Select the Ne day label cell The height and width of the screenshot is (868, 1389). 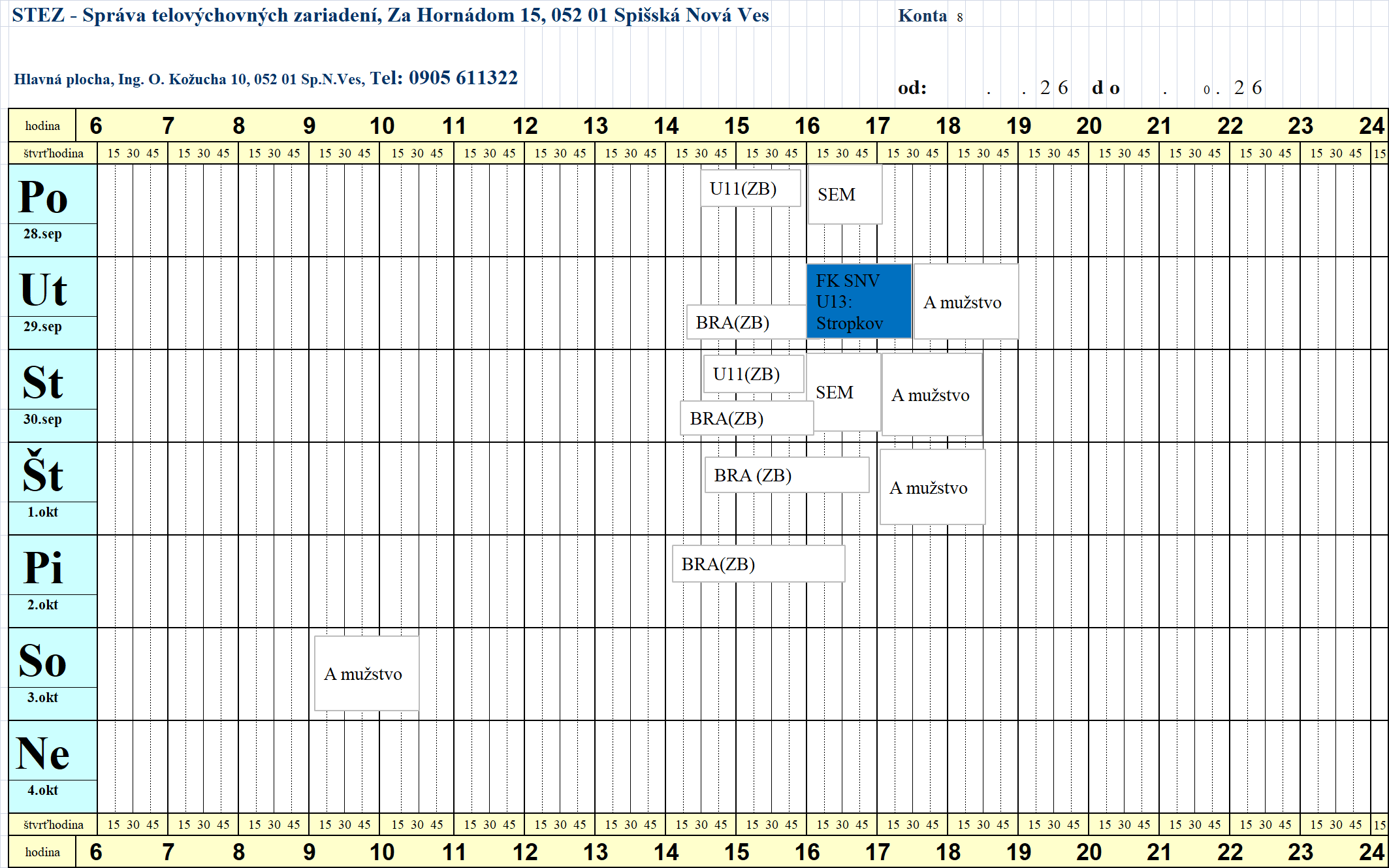pos(53,751)
